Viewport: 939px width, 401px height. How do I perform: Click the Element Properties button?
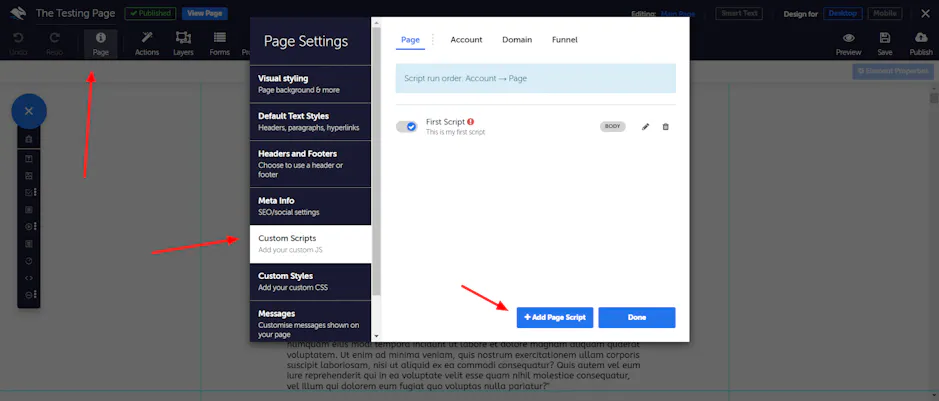[x=892, y=71]
